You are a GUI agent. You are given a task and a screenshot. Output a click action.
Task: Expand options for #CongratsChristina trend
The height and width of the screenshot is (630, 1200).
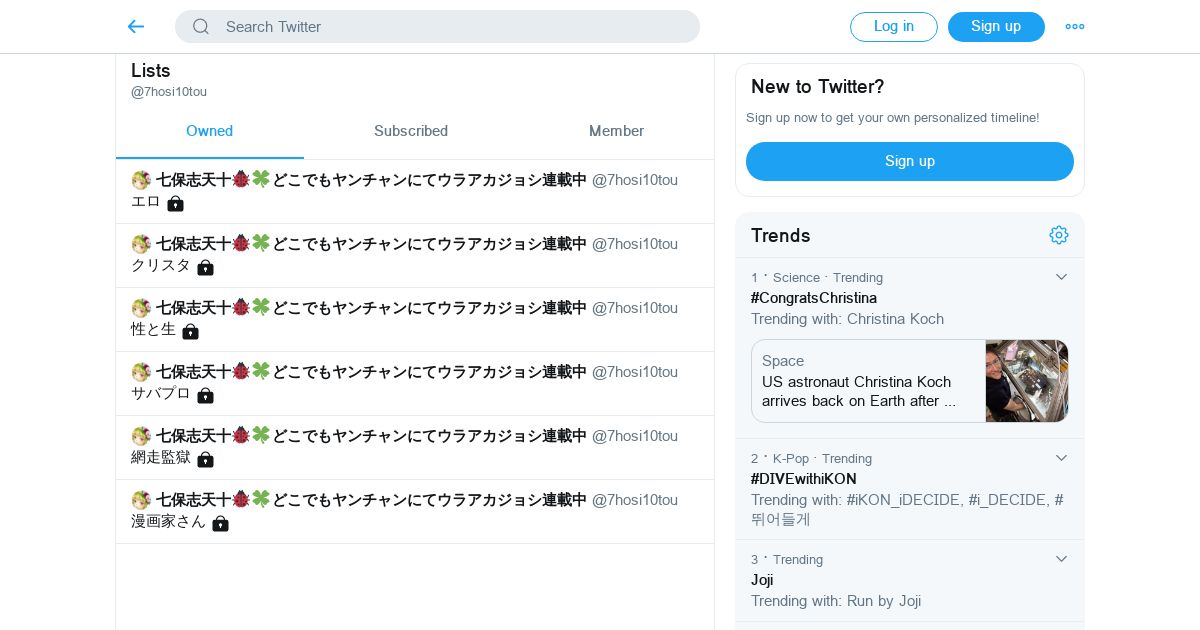[1061, 277]
